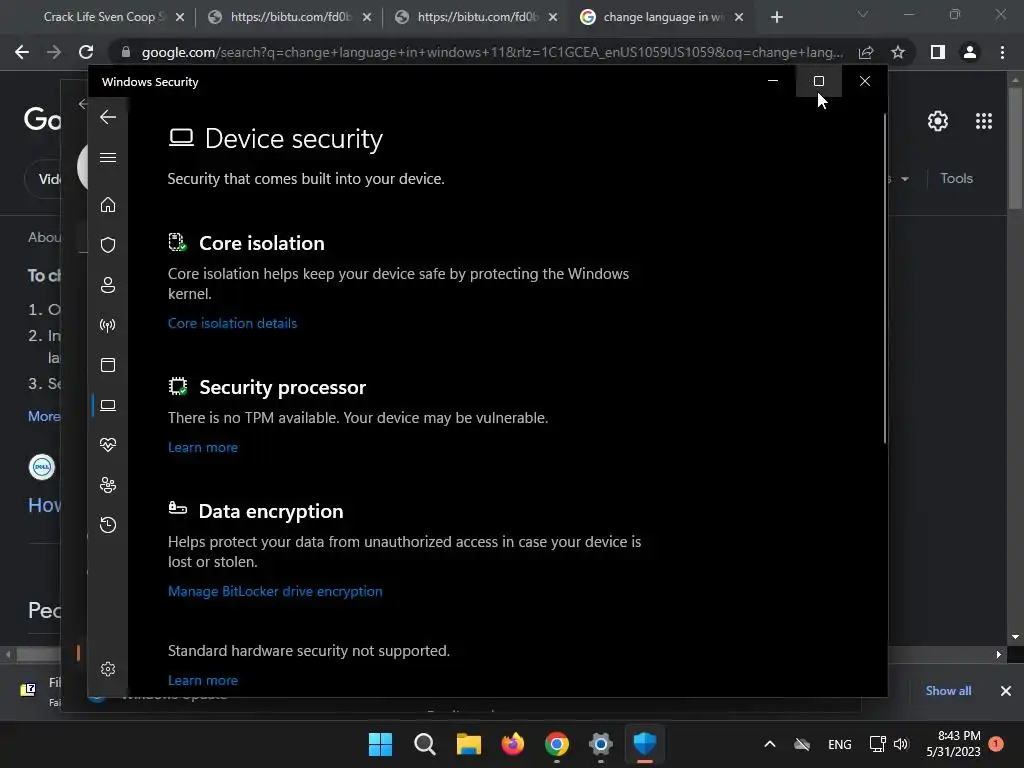1024x768 pixels.
Task: Open the Family options sidebar icon
Action: point(108,485)
